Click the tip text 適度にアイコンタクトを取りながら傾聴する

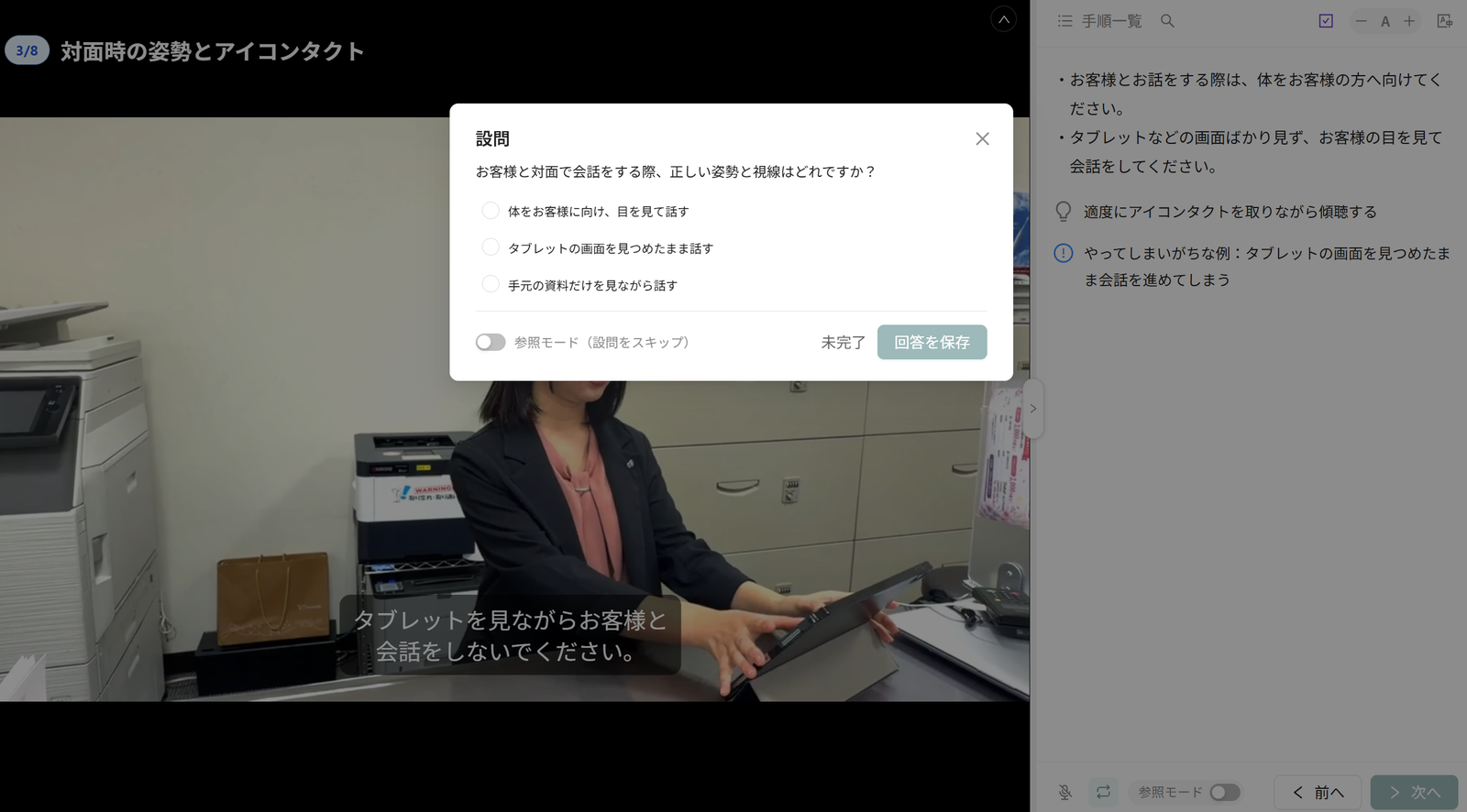(x=1230, y=212)
